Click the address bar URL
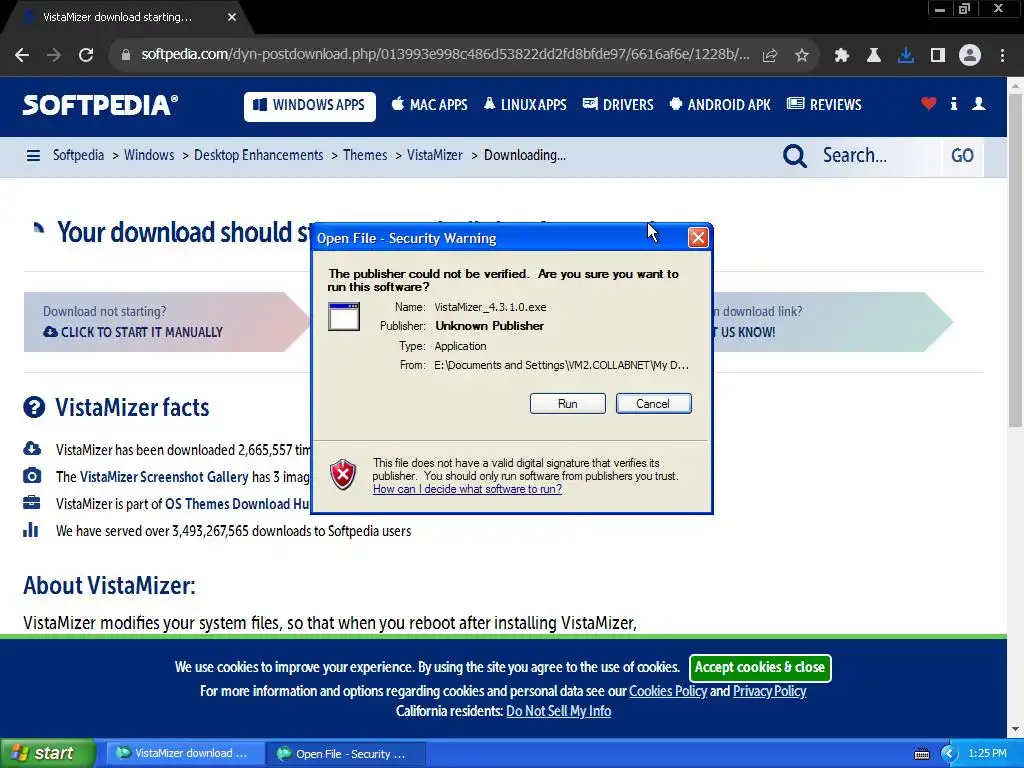Image resolution: width=1024 pixels, height=768 pixels. pyautogui.click(x=445, y=54)
